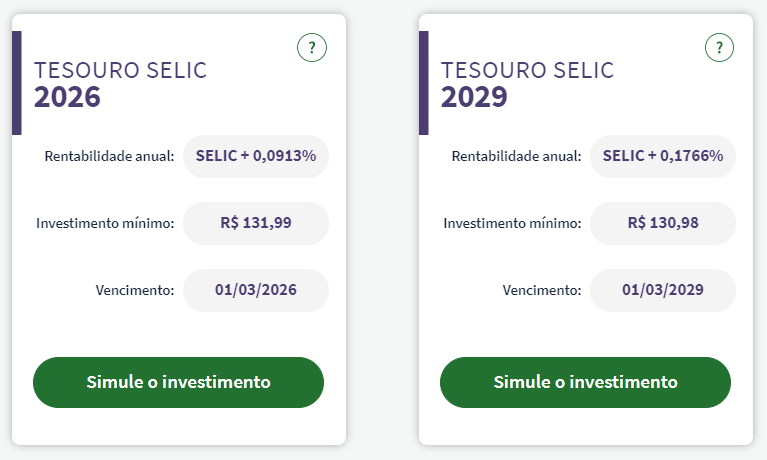
Task: Click "Investimento mínimo" label on the 2029 card
Action: coord(513,223)
